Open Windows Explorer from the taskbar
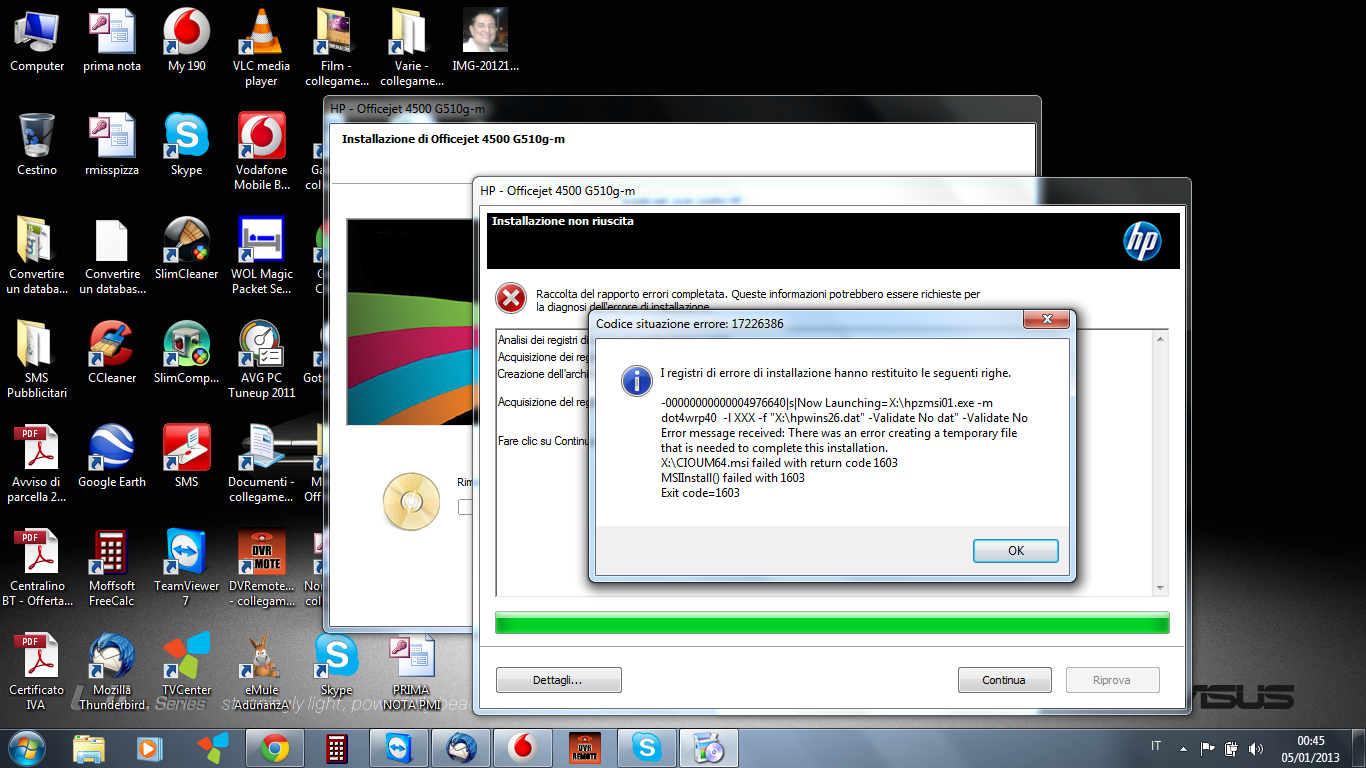Screen dimensions: 1366x768 [89, 748]
